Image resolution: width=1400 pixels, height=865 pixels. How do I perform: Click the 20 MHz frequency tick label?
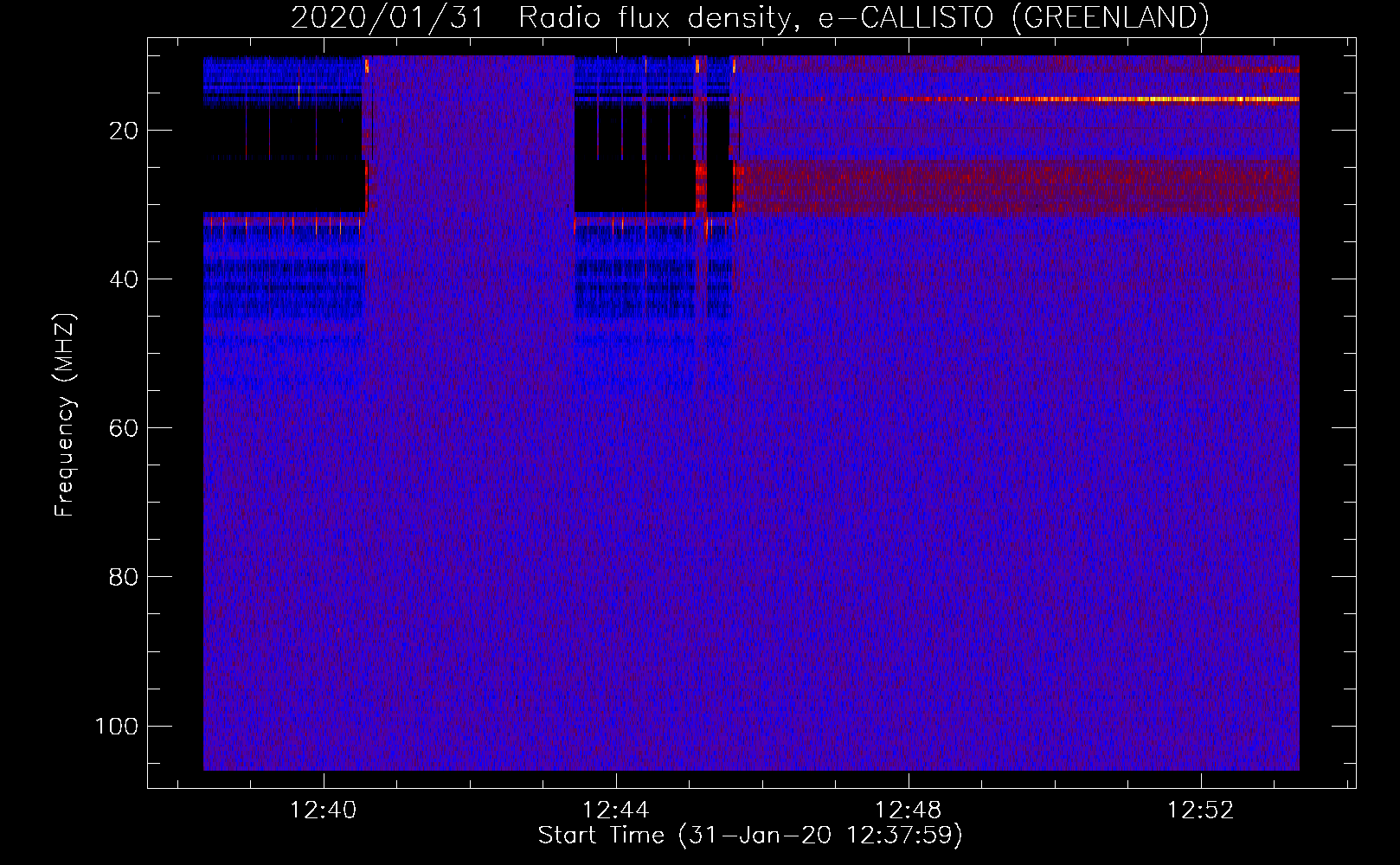point(123,131)
